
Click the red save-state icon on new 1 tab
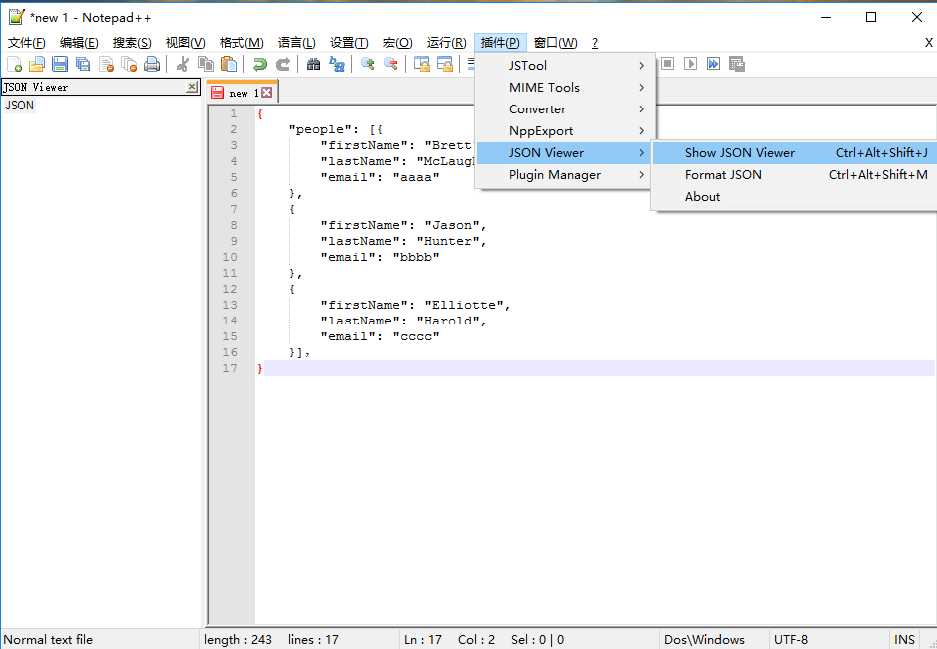(x=218, y=93)
